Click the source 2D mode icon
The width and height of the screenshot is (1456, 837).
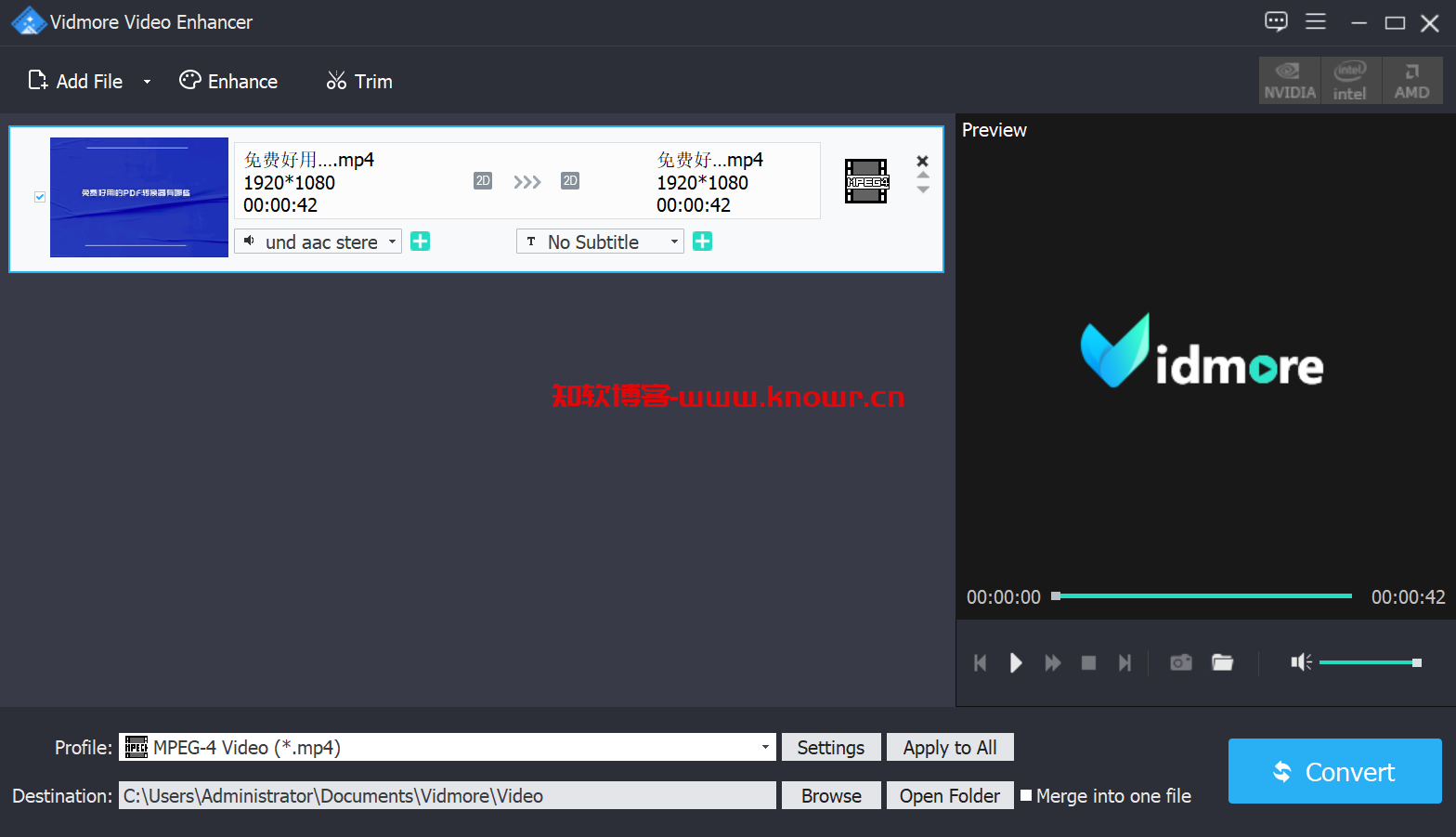click(483, 180)
